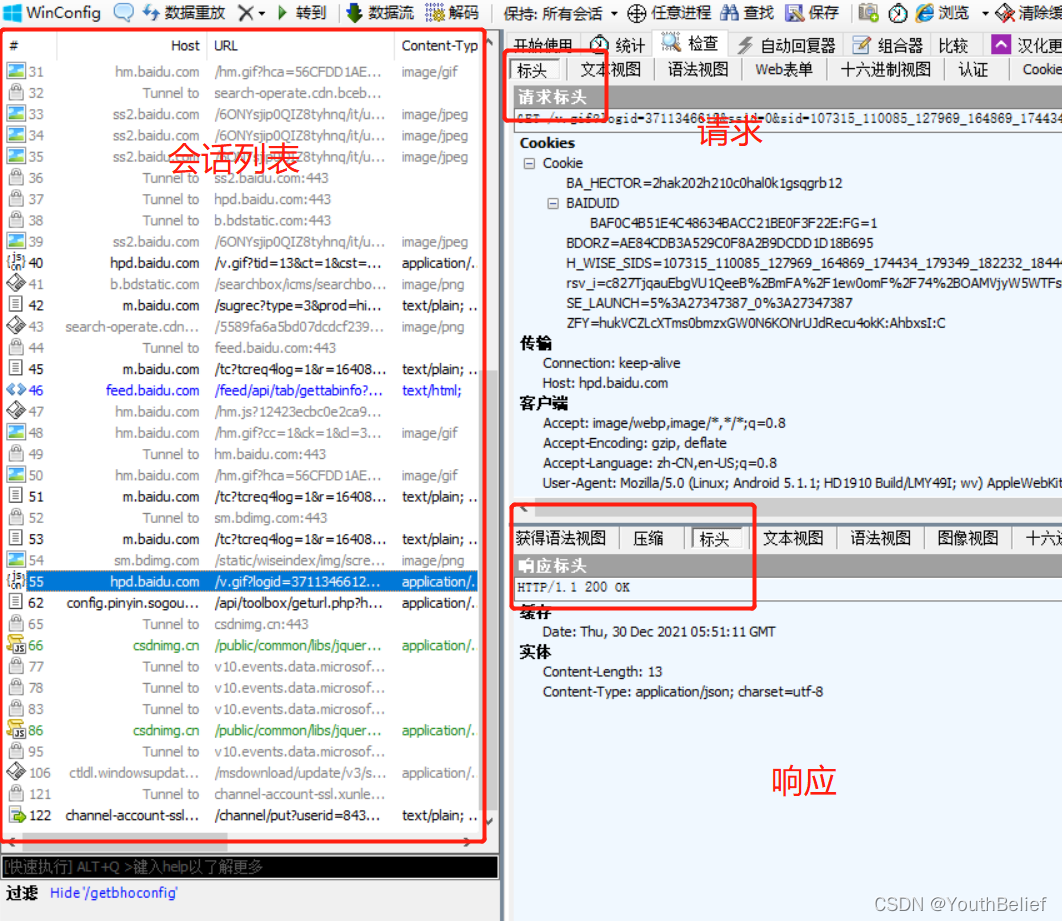Click the WinConfig Windows logo icon
The height and width of the screenshot is (921, 1062).
click(12, 12)
